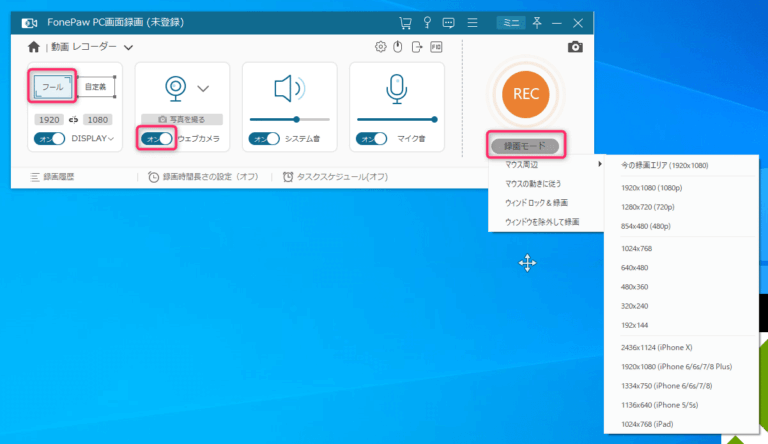This screenshot has height=444, width=768.
Task: Toggle the DISPLAY switch off
Action: (50, 138)
